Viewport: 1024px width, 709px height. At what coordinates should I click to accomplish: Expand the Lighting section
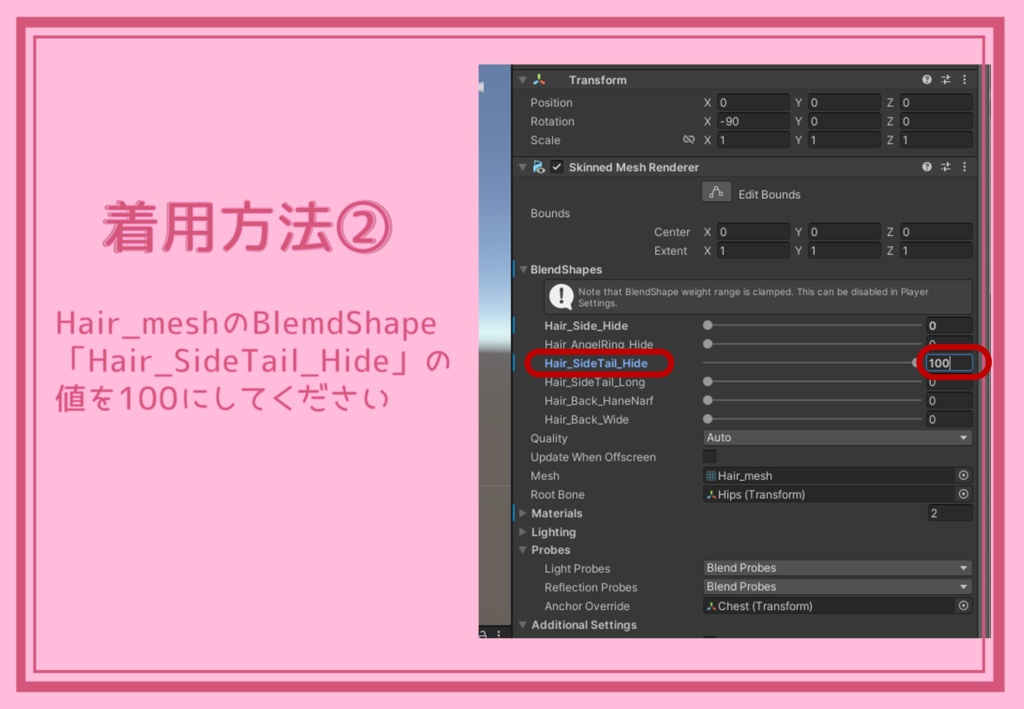pyautogui.click(x=522, y=532)
